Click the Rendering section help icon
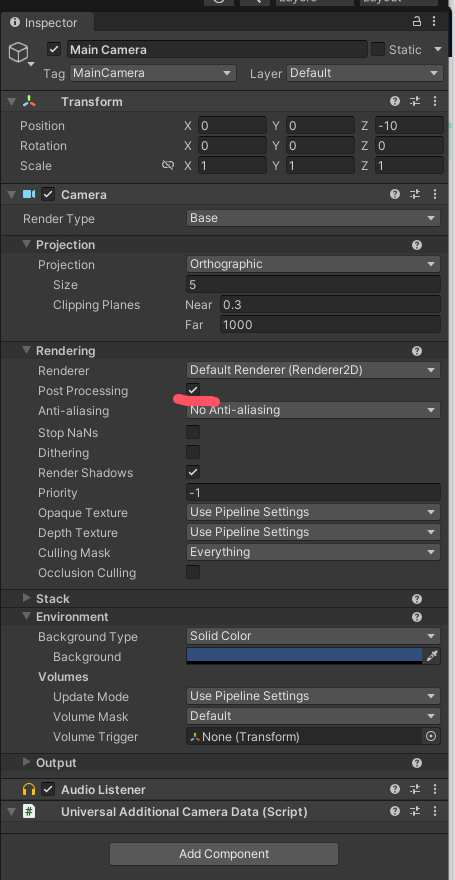Image resolution: width=455 pixels, height=880 pixels. click(417, 351)
